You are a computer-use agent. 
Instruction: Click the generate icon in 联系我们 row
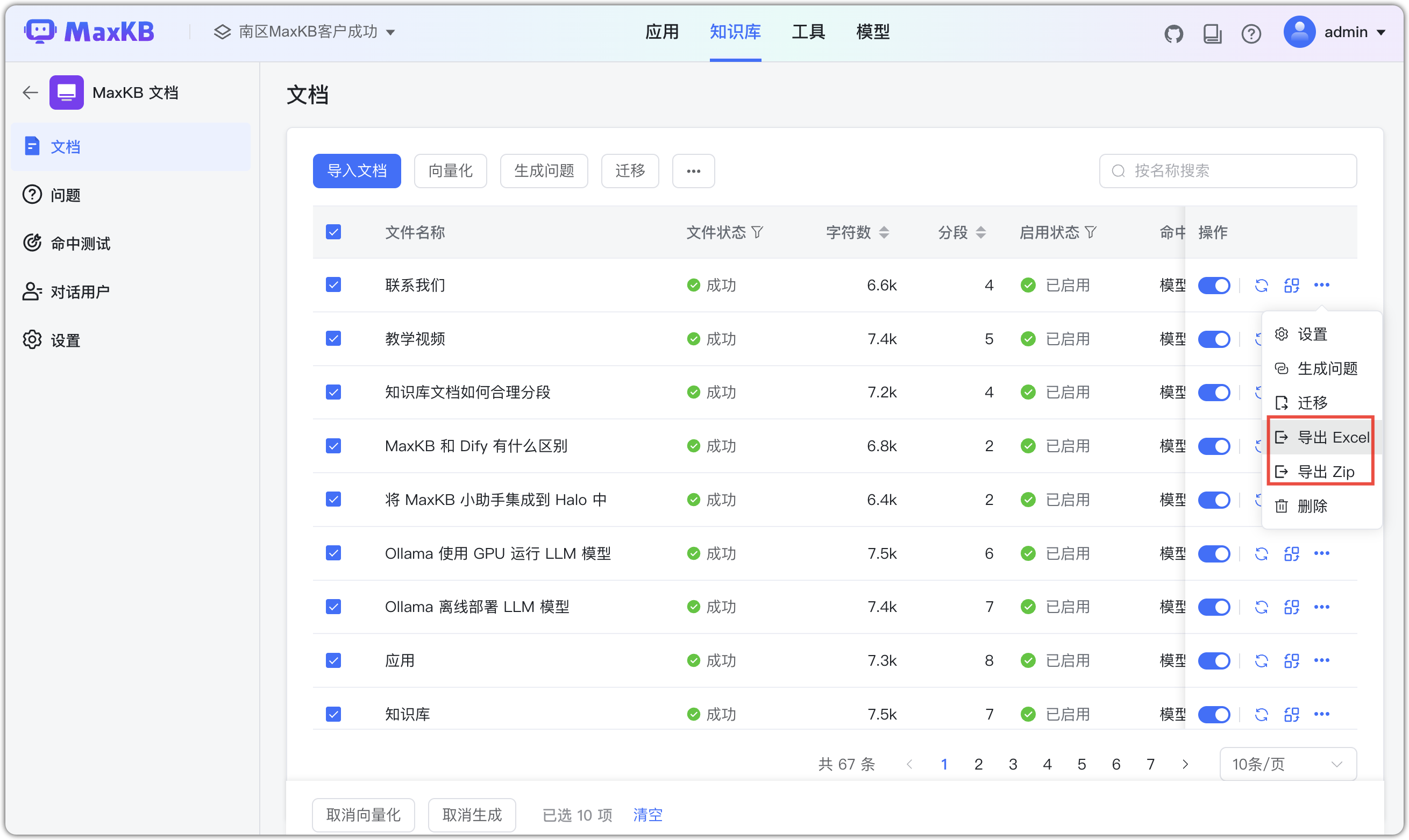click(1291, 285)
